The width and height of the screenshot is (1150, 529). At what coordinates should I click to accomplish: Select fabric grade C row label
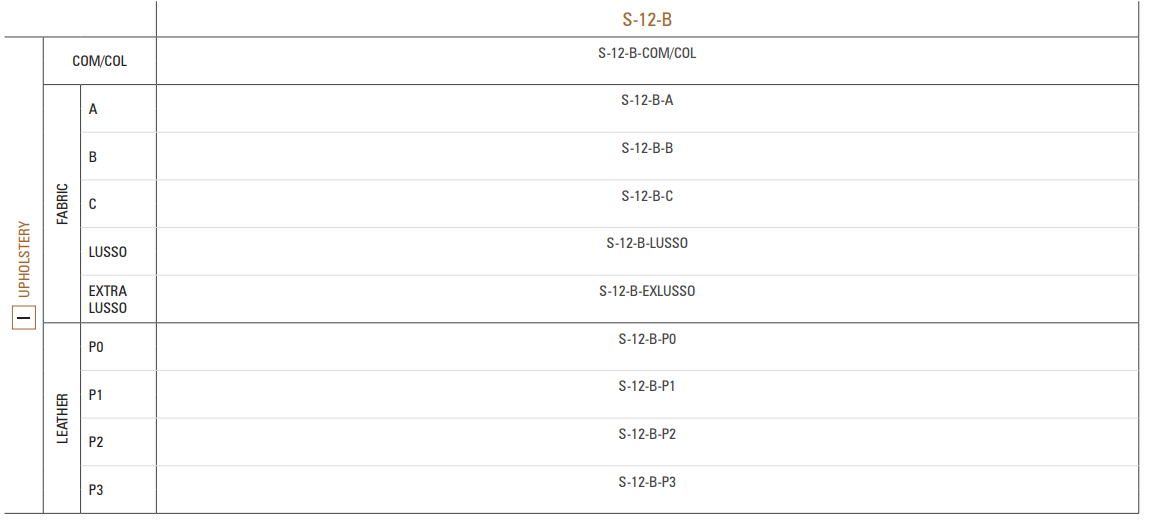click(x=93, y=204)
